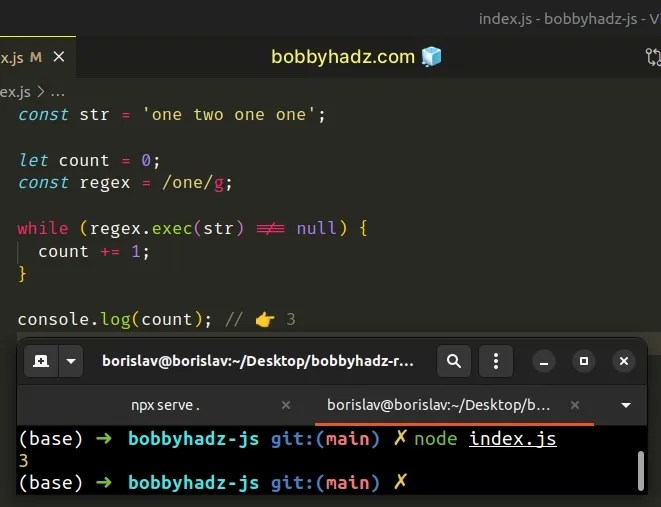Open dropdown next to new tab button
This screenshot has height=507, width=661.
pyautogui.click(x=71, y=361)
